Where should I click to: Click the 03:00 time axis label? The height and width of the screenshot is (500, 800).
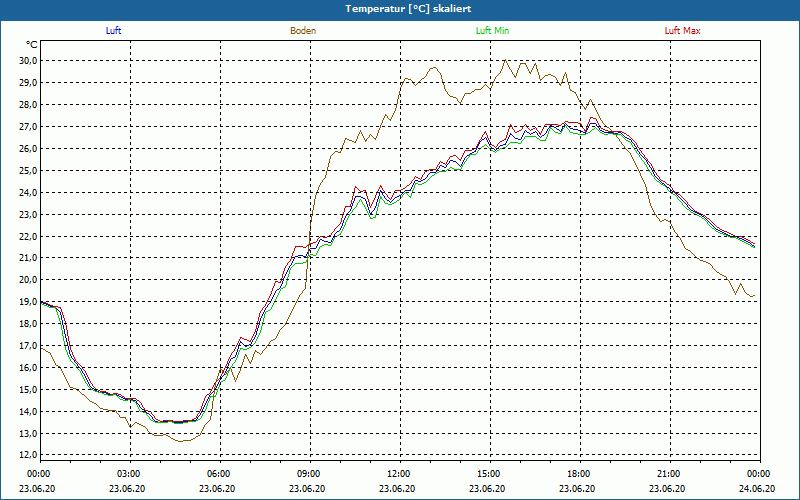[x=127, y=473]
